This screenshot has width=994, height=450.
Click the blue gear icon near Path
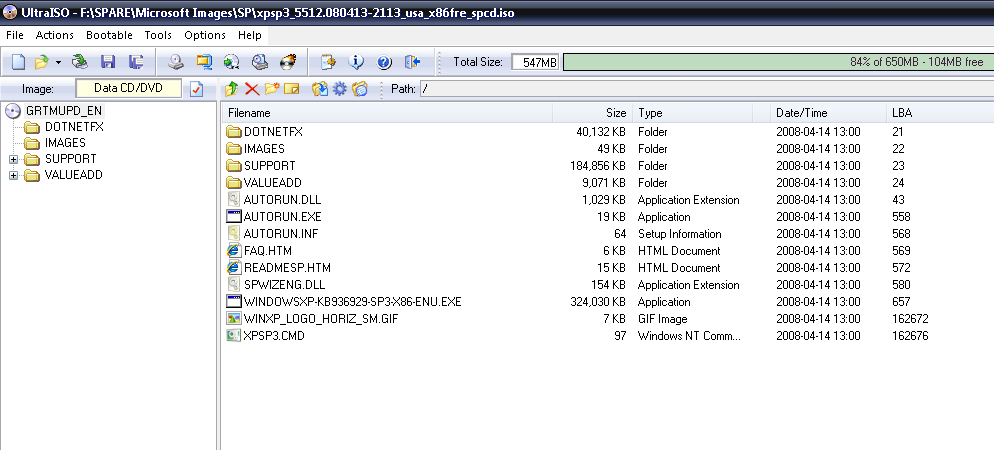tap(340, 89)
